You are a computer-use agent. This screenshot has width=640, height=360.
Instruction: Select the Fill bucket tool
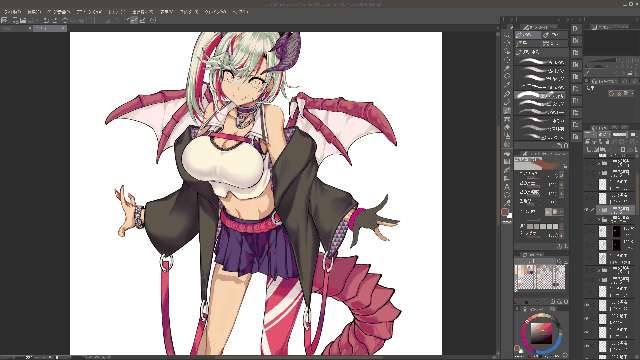(507, 154)
